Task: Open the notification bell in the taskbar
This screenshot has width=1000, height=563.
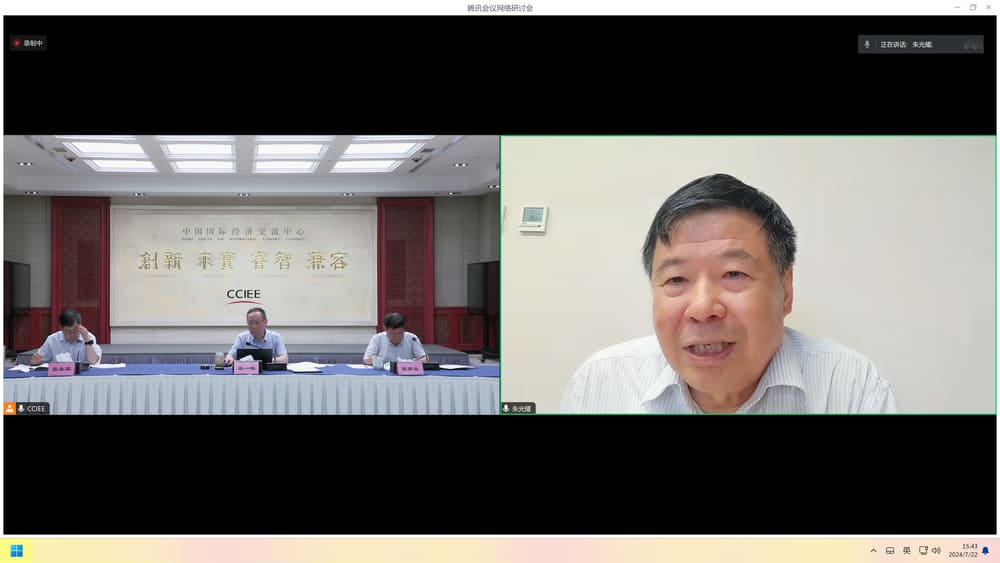Action: [985, 550]
